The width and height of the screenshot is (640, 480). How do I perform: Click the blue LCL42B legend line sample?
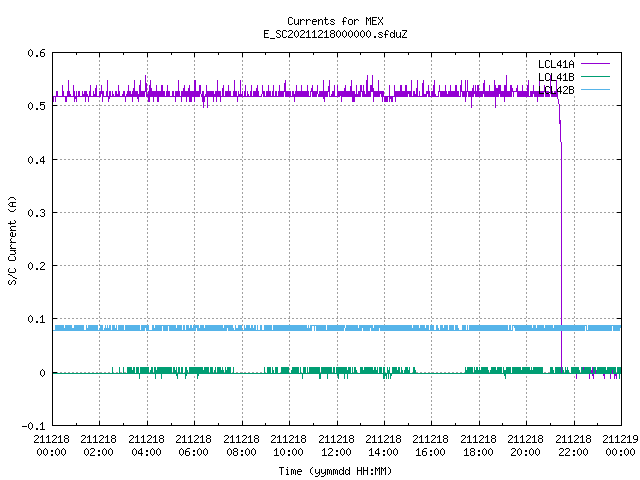[595, 89]
